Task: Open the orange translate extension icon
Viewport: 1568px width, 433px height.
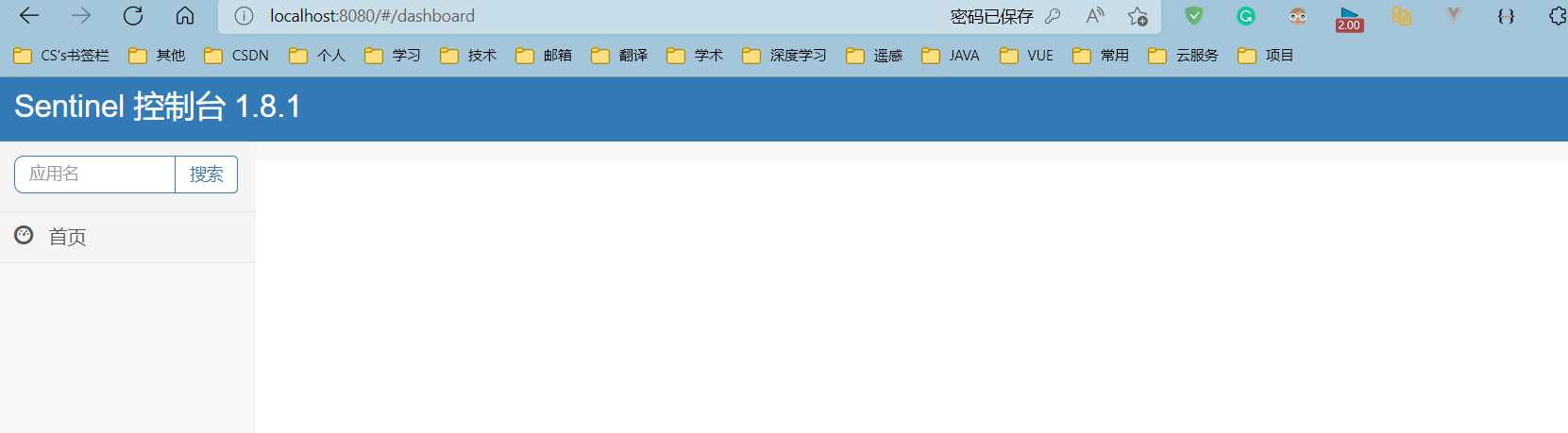Action: tap(1402, 16)
